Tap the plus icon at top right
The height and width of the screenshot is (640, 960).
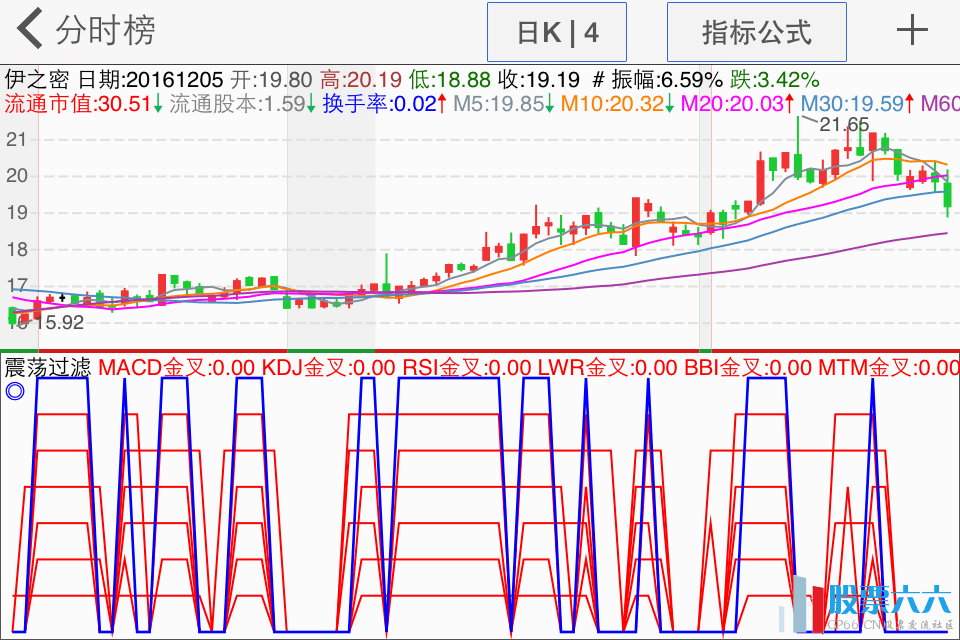[912, 31]
